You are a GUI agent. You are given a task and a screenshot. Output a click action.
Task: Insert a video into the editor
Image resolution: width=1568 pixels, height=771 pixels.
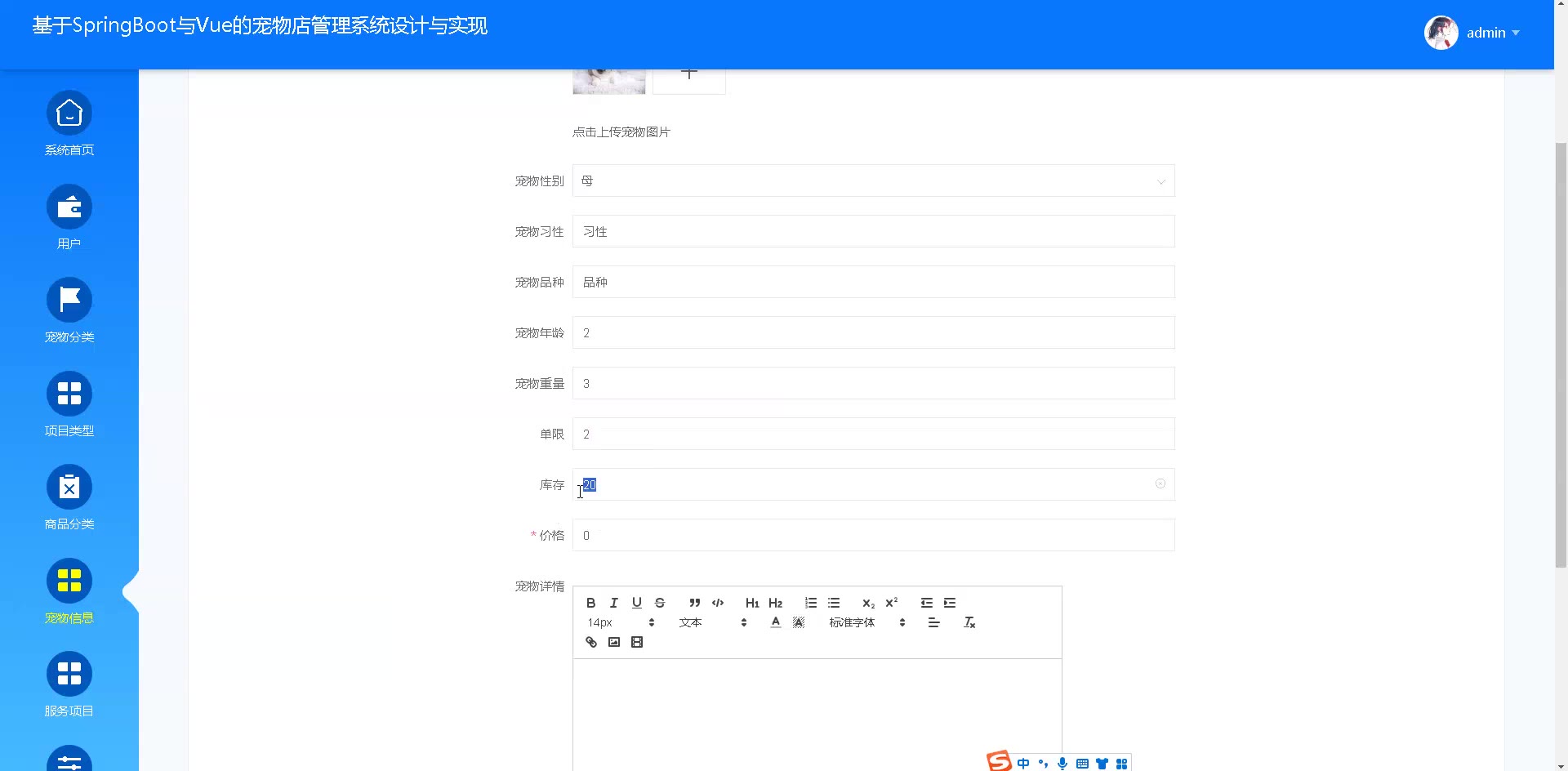click(x=637, y=642)
